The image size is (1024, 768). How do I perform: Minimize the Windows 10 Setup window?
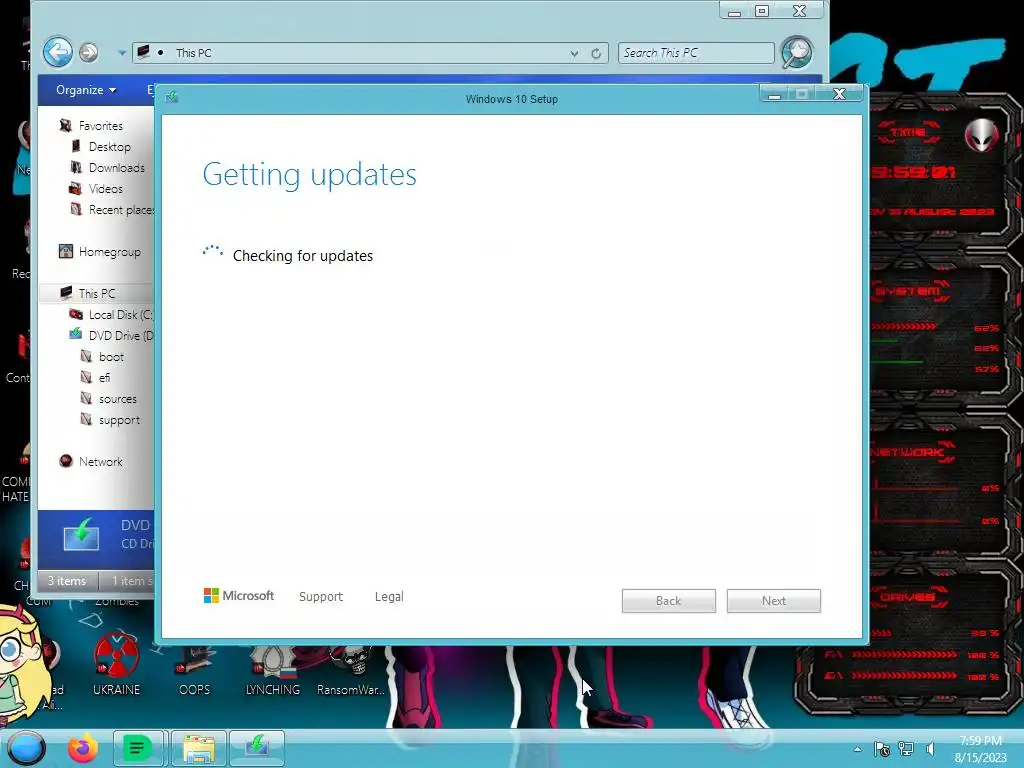pos(775,94)
